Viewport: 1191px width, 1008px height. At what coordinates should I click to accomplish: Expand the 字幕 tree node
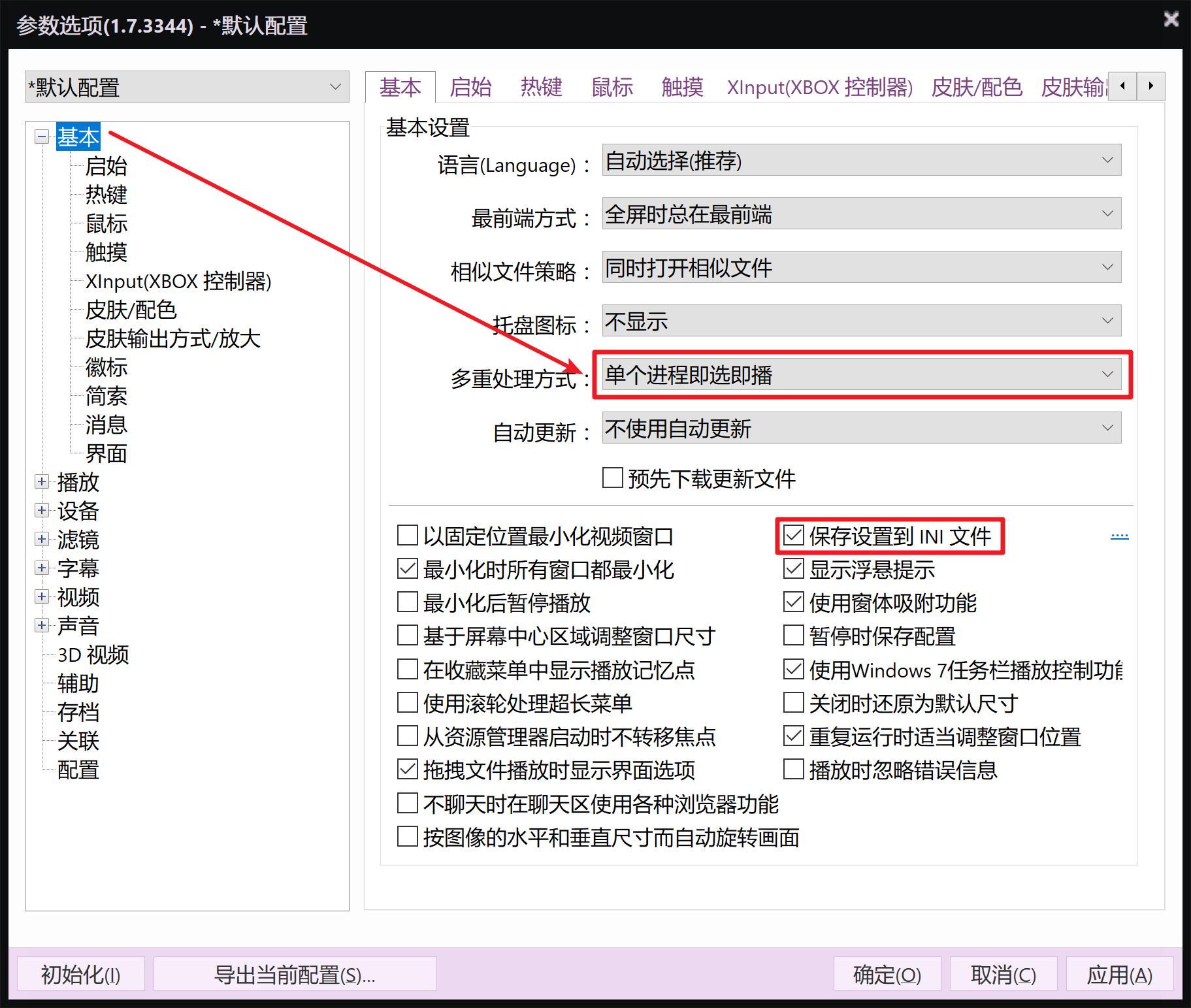click(42, 568)
